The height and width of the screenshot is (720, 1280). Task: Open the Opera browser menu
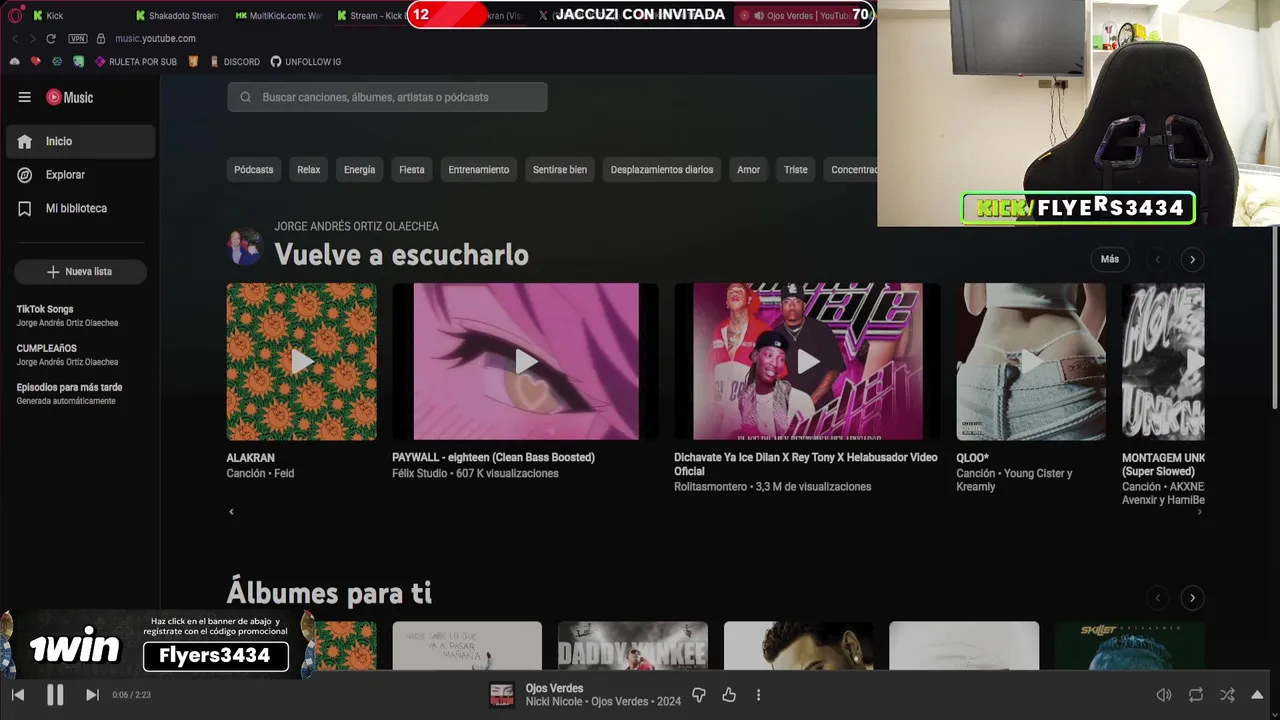coord(16,15)
